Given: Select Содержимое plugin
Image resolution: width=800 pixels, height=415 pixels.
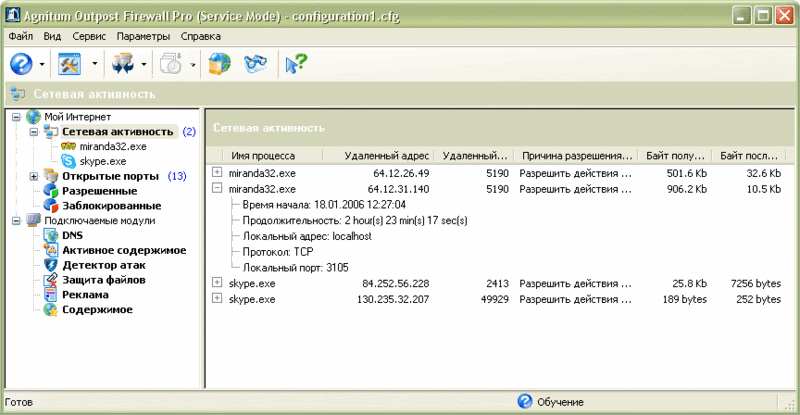Looking at the screenshot, I should point(97,309).
